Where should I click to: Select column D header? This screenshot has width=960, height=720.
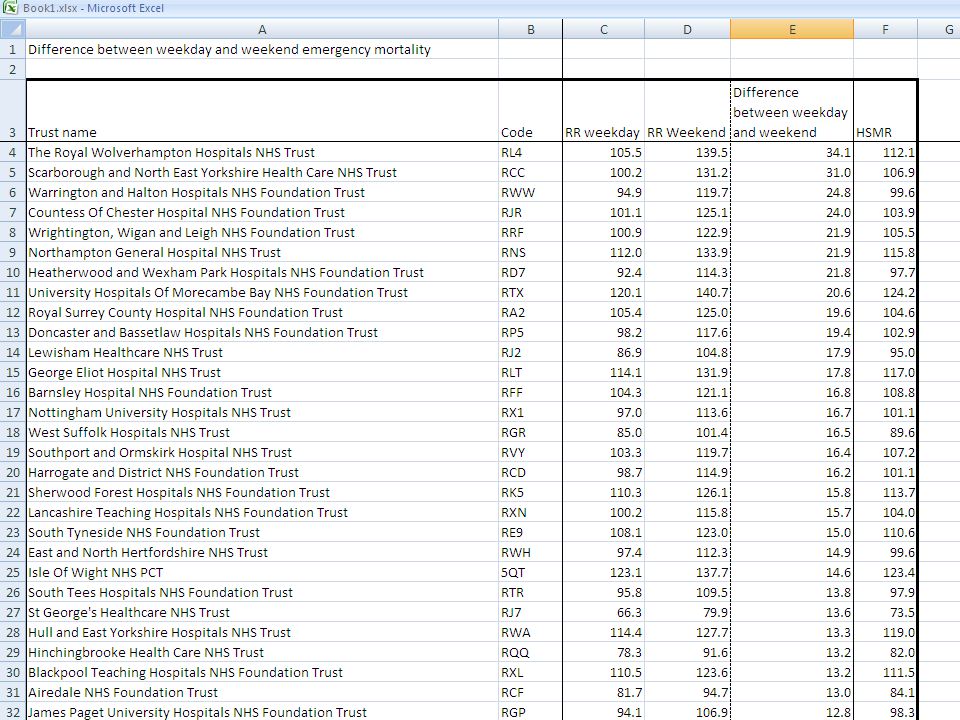pyautogui.click(x=687, y=29)
